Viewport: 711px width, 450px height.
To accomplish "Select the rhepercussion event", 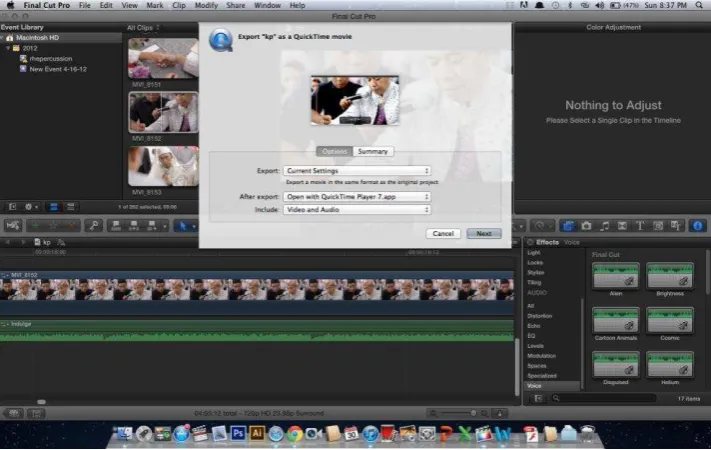I will coord(51,59).
